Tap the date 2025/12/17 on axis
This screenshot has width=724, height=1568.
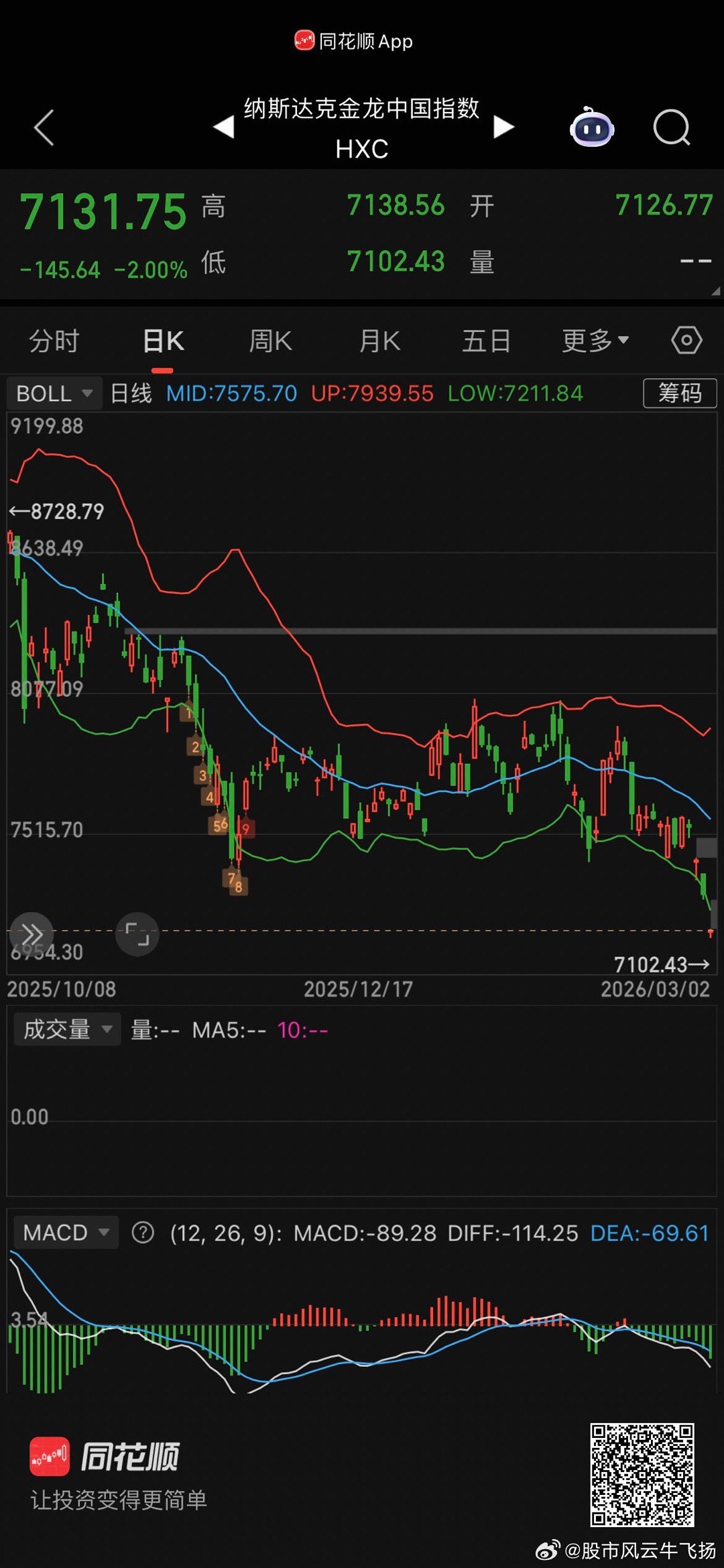(x=359, y=989)
